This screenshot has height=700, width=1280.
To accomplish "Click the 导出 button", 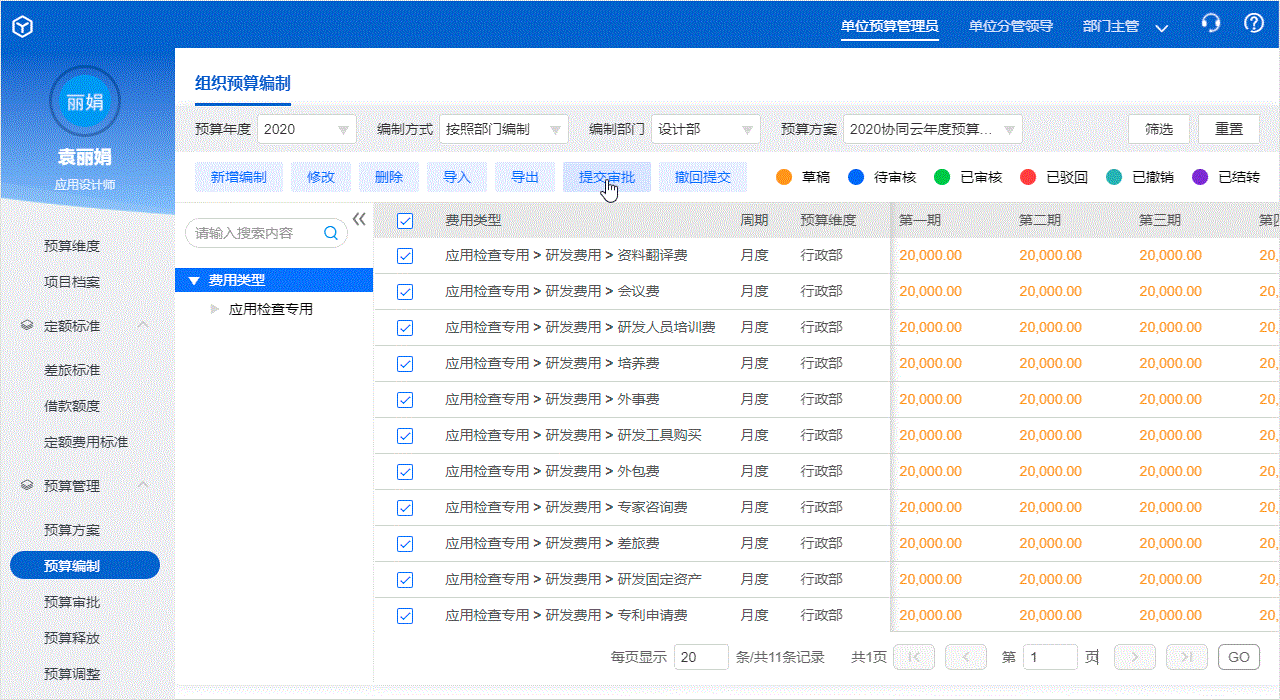I will tap(525, 177).
